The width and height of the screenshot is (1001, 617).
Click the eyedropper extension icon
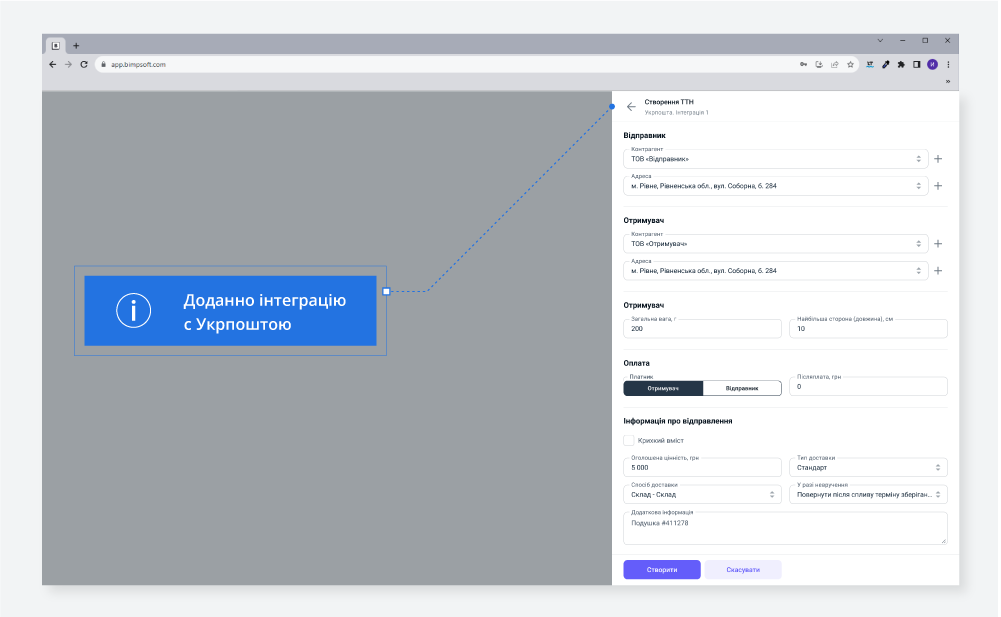886,64
